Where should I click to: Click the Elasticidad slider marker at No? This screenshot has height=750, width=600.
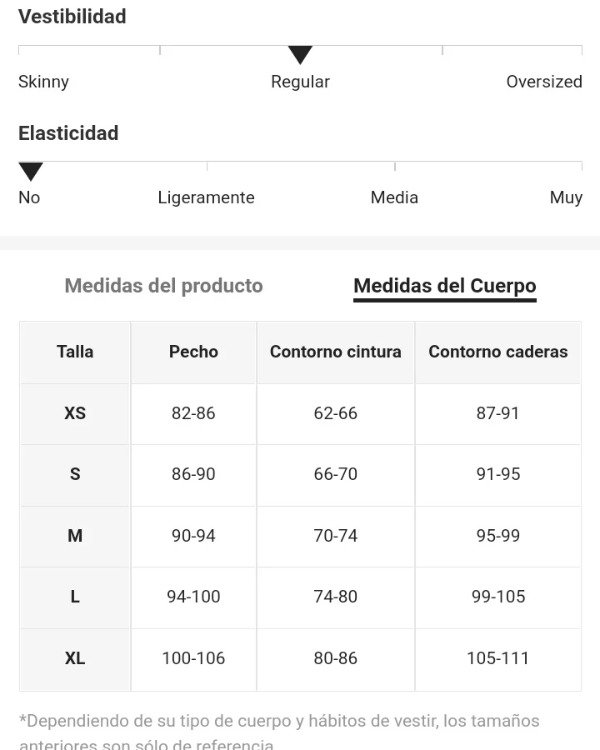[x=31, y=171]
